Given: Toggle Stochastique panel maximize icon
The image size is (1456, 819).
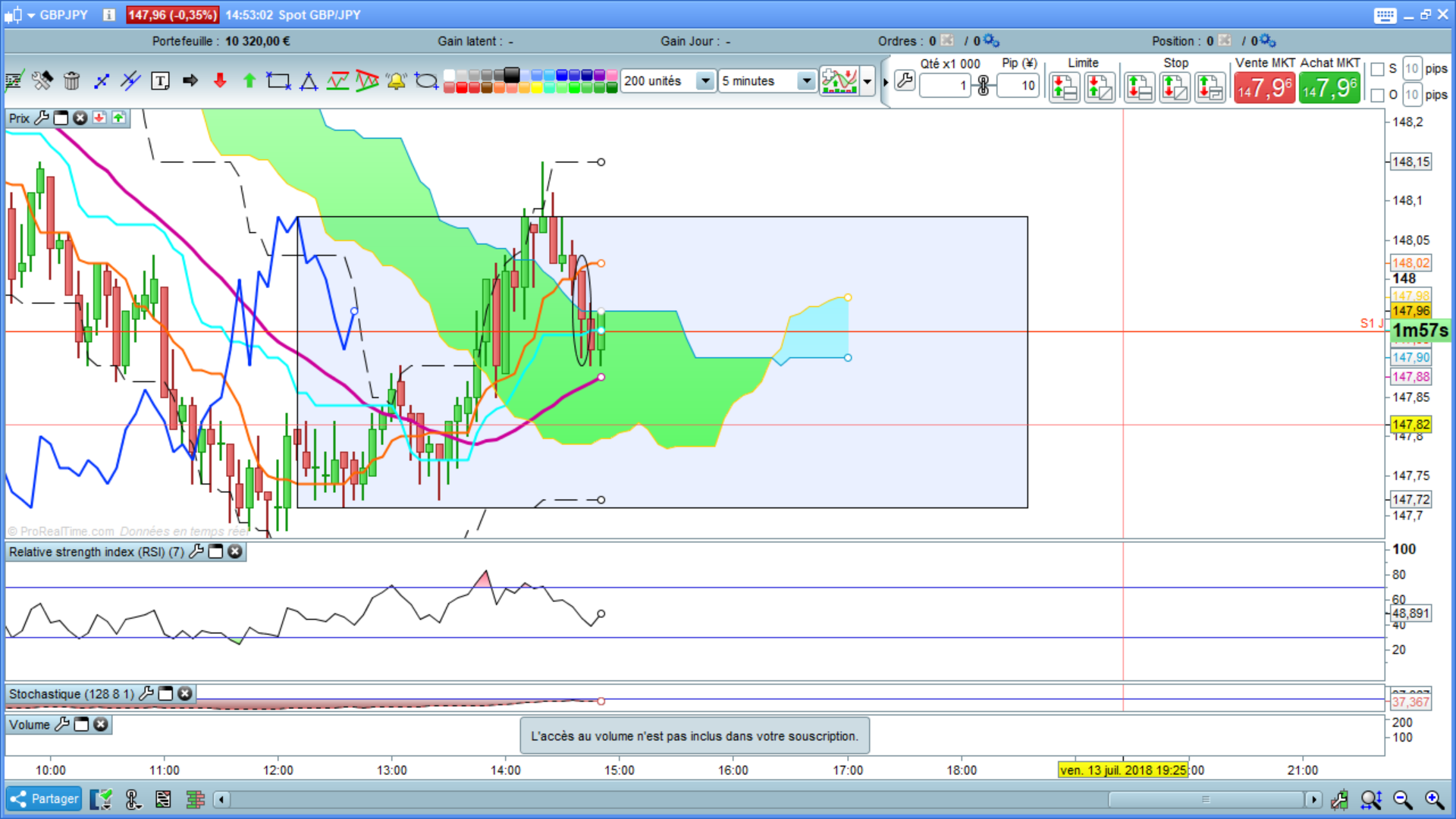Looking at the screenshot, I should pos(165,694).
